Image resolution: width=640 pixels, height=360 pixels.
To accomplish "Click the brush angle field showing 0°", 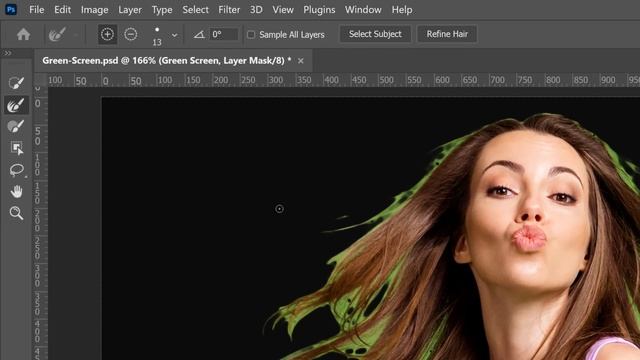I will (x=224, y=34).
